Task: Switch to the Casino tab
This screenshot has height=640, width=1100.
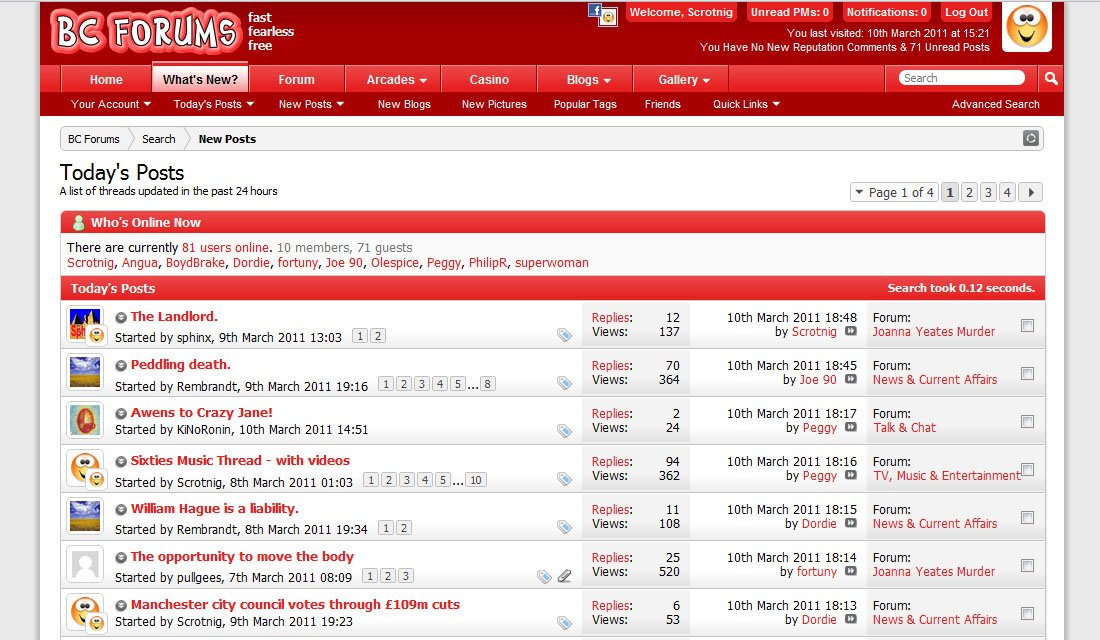Action: pyautogui.click(x=489, y=80)
